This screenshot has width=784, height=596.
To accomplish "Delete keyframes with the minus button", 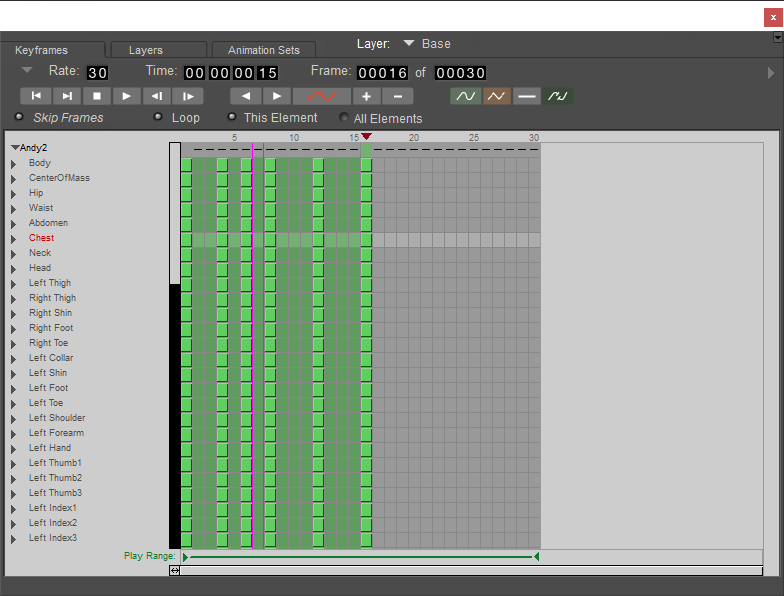I will (398, 96).
